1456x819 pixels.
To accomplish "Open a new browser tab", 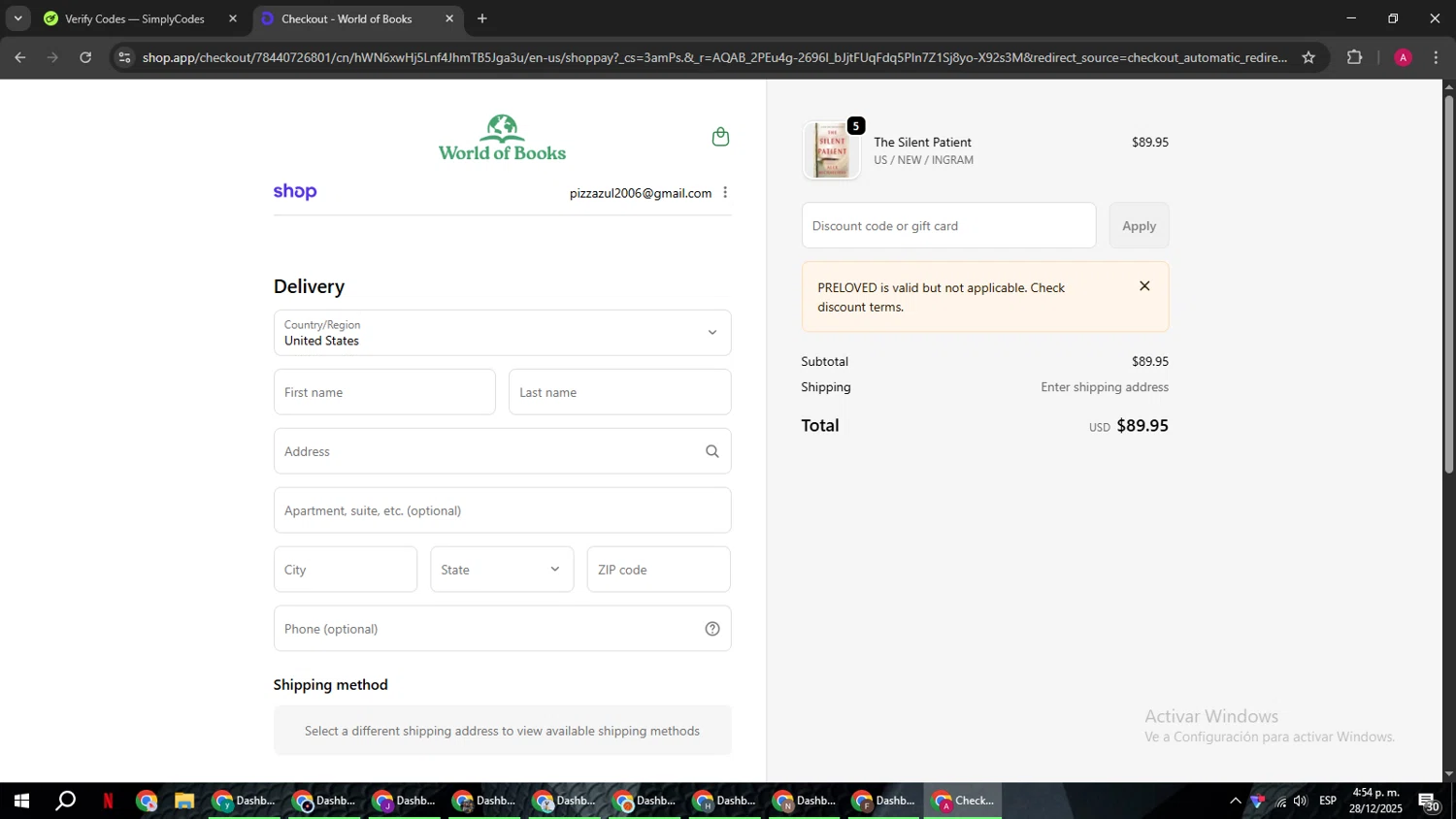I will (482, 18).
